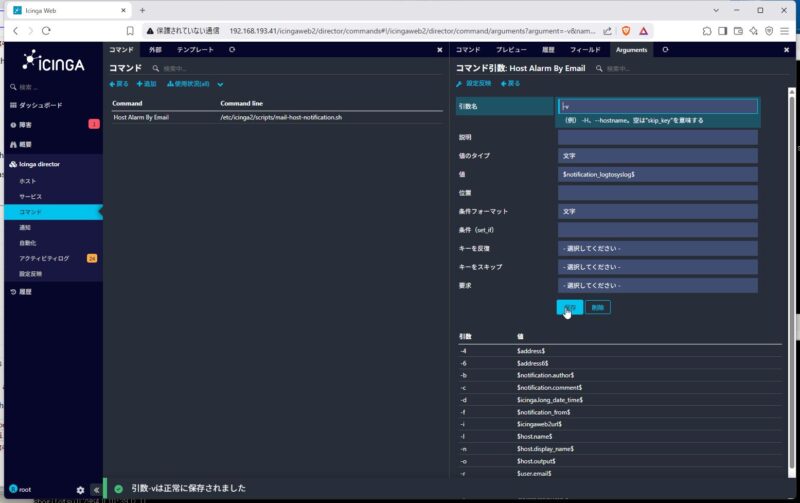Viewport: 800px width, 503px height.
Task: Click the 説明 description field
Action: tap(658, 137)
